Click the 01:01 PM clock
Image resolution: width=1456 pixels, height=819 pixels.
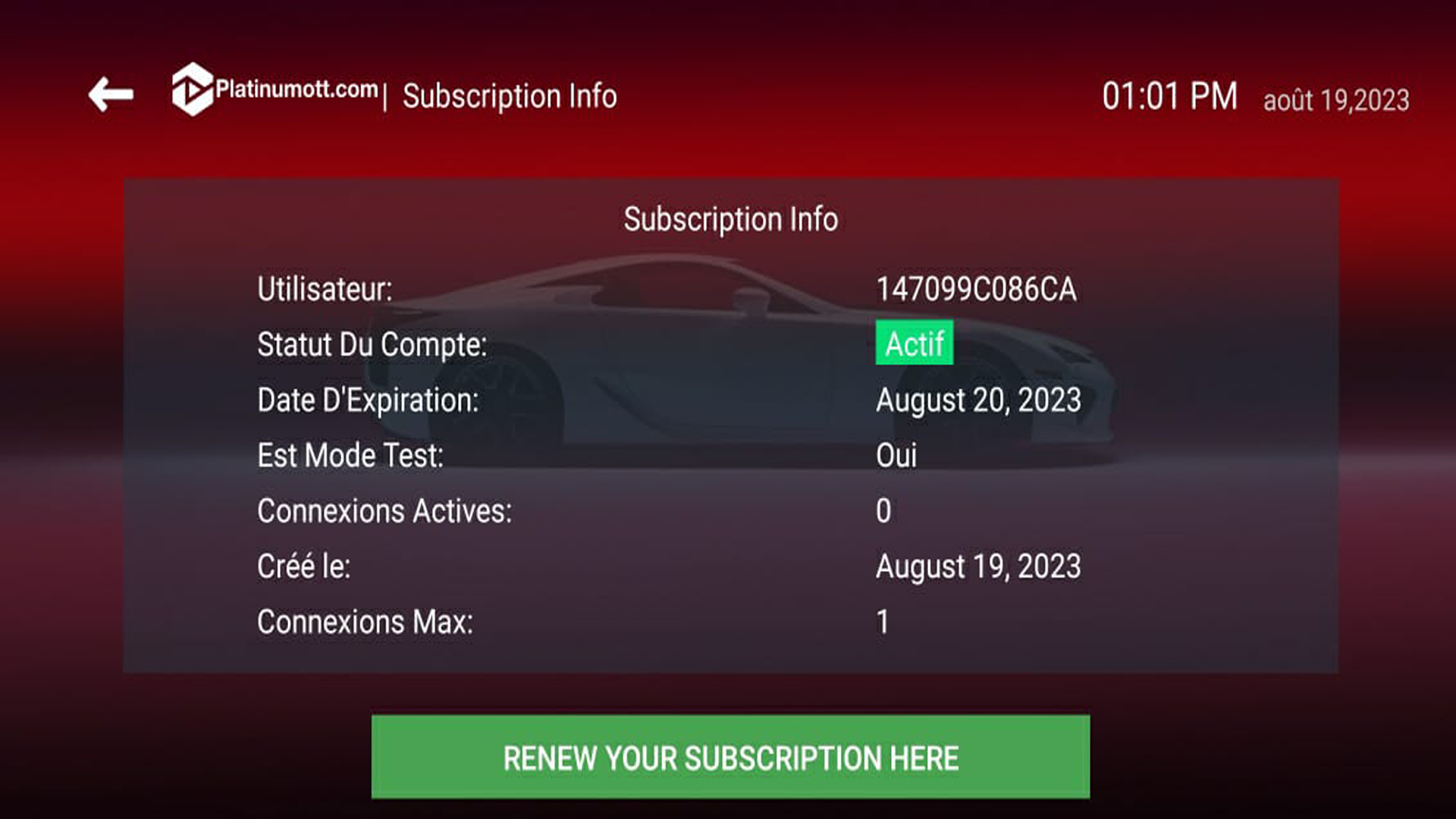coord(1169,96)
